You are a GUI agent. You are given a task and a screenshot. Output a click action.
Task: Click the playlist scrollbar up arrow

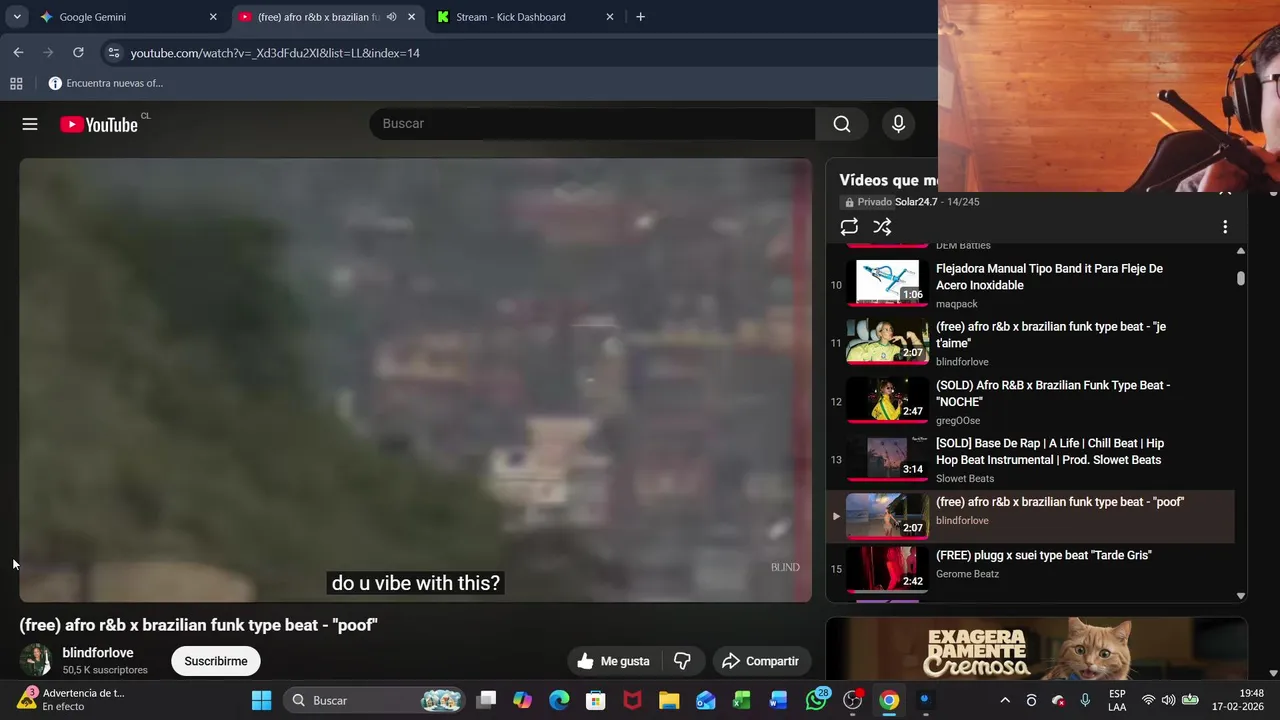[1241, 251]
